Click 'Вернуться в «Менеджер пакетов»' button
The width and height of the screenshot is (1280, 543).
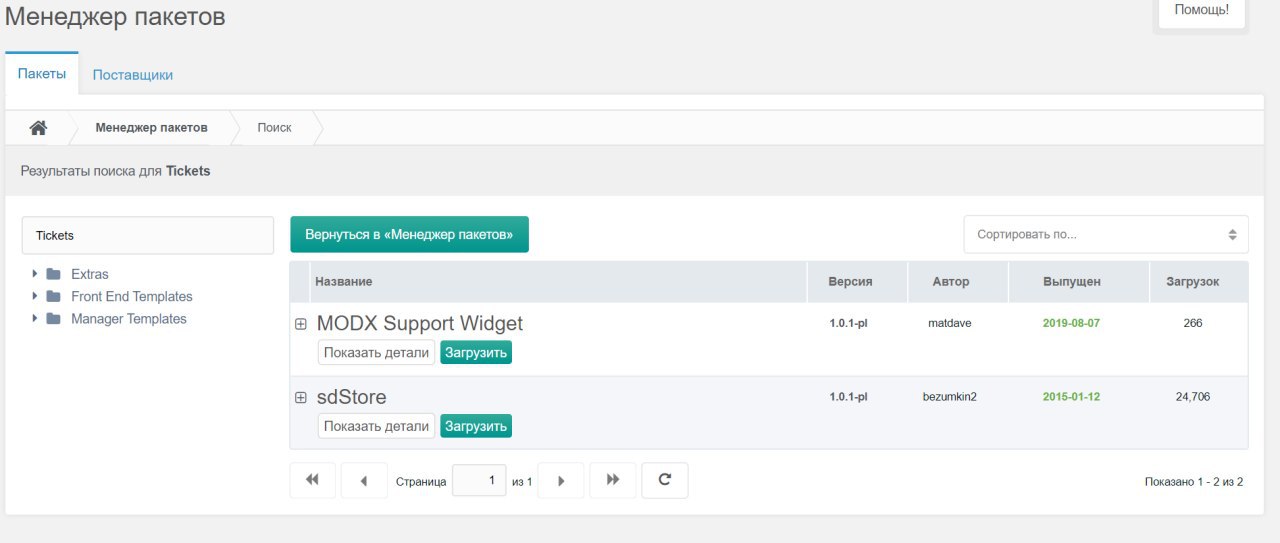click(409, 234)
